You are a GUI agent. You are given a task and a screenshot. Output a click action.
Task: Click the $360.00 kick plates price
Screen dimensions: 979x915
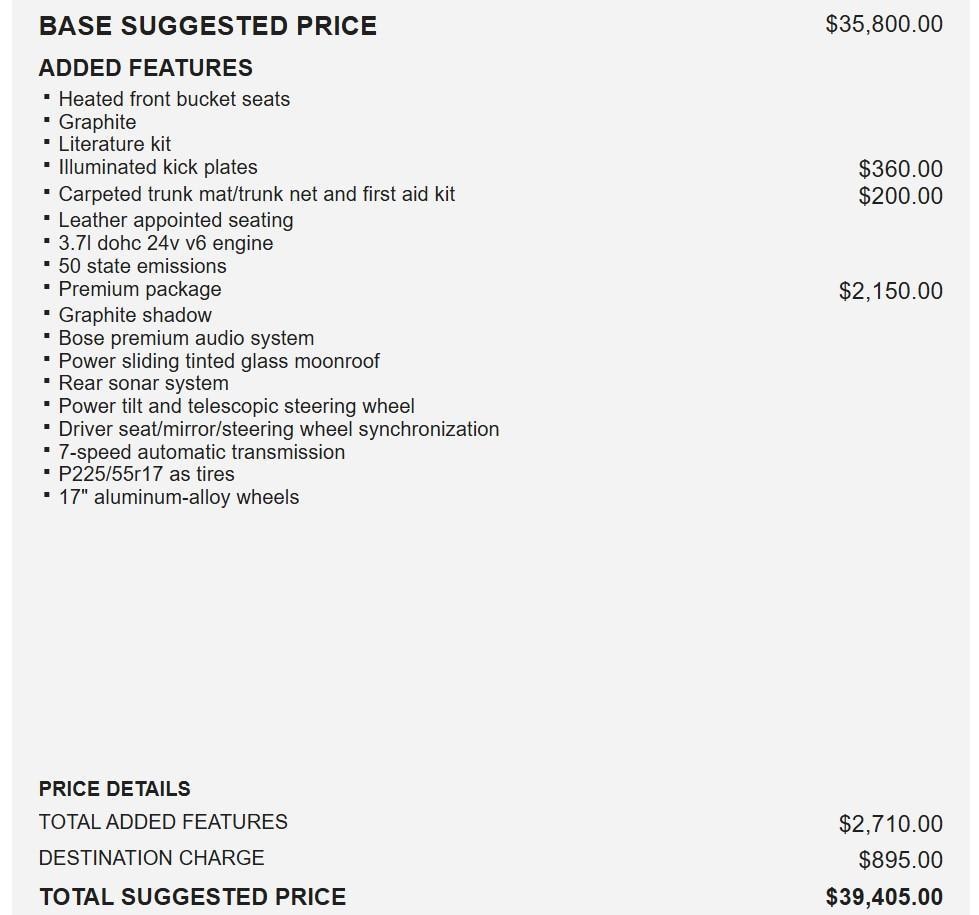coord(900,169)
